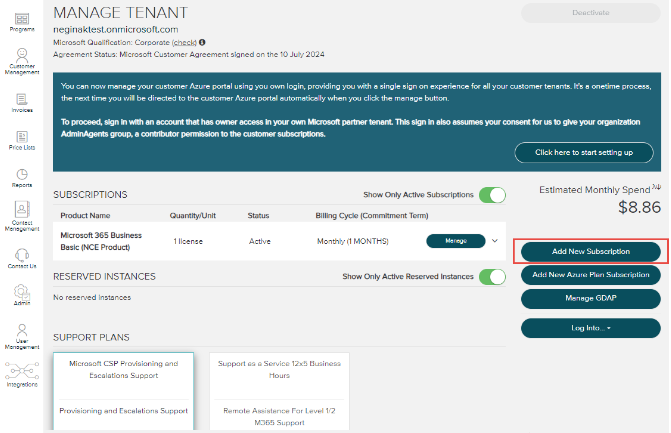The image size is (671, 433).
Task: Open the Admin gear icon
Action: point(21,292)
